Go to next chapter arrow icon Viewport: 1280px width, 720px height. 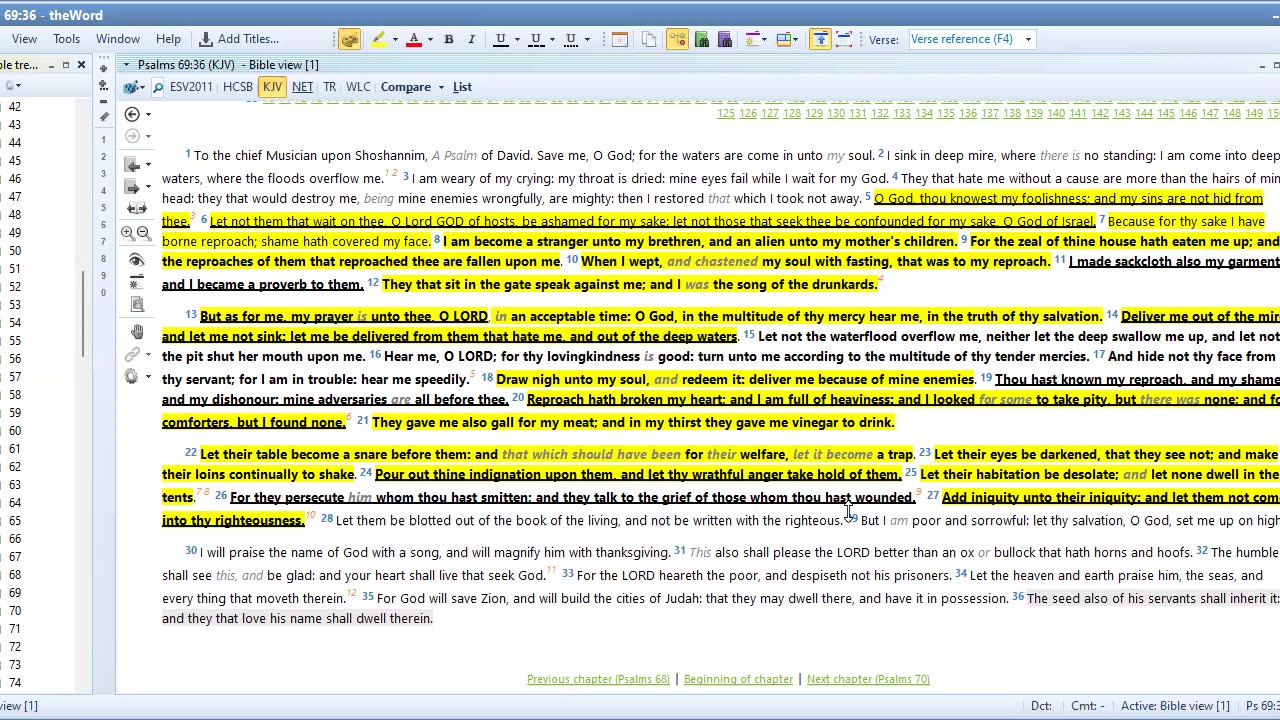pos(132,187)
